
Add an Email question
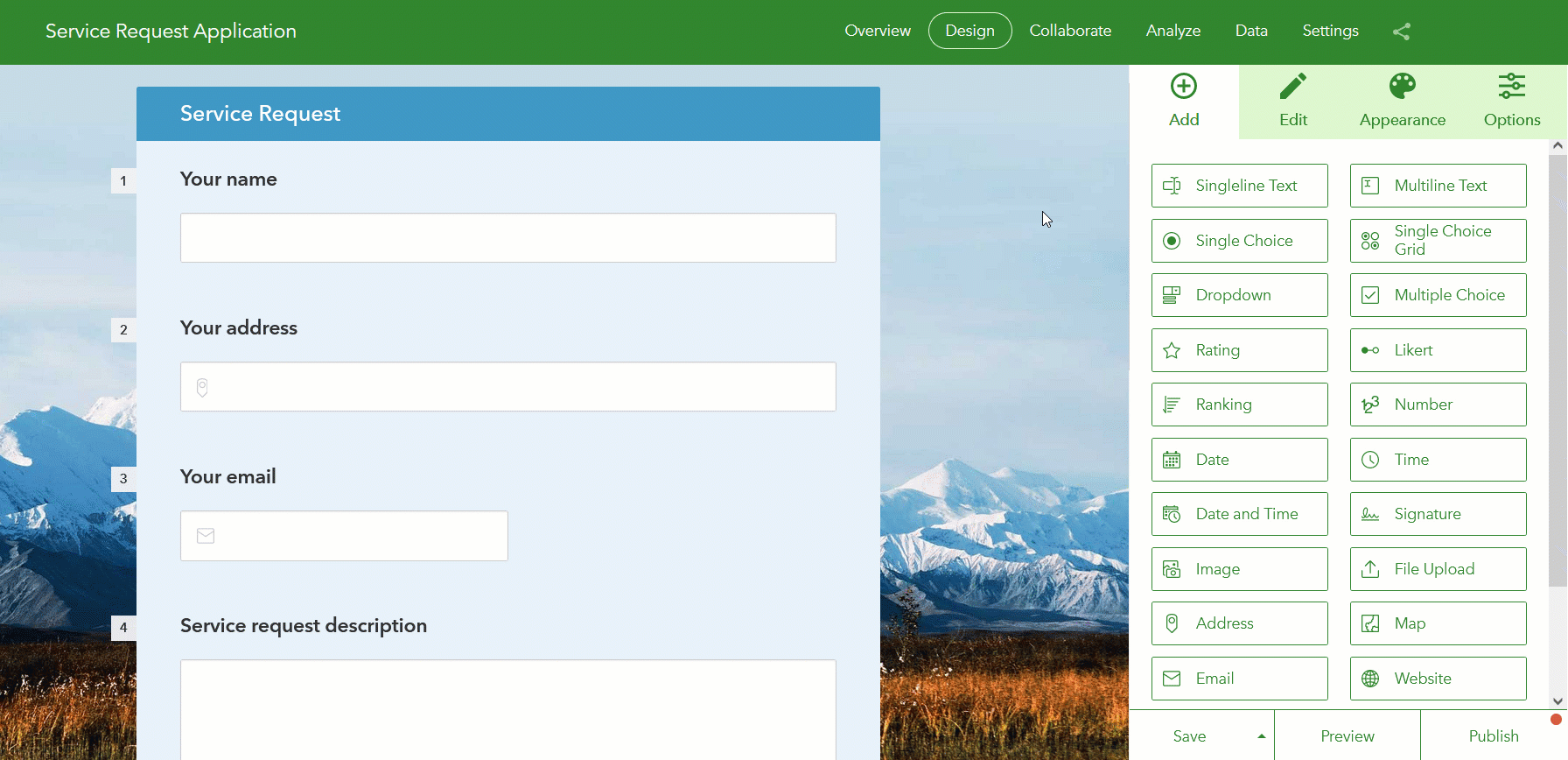(x=1240, y=679)
